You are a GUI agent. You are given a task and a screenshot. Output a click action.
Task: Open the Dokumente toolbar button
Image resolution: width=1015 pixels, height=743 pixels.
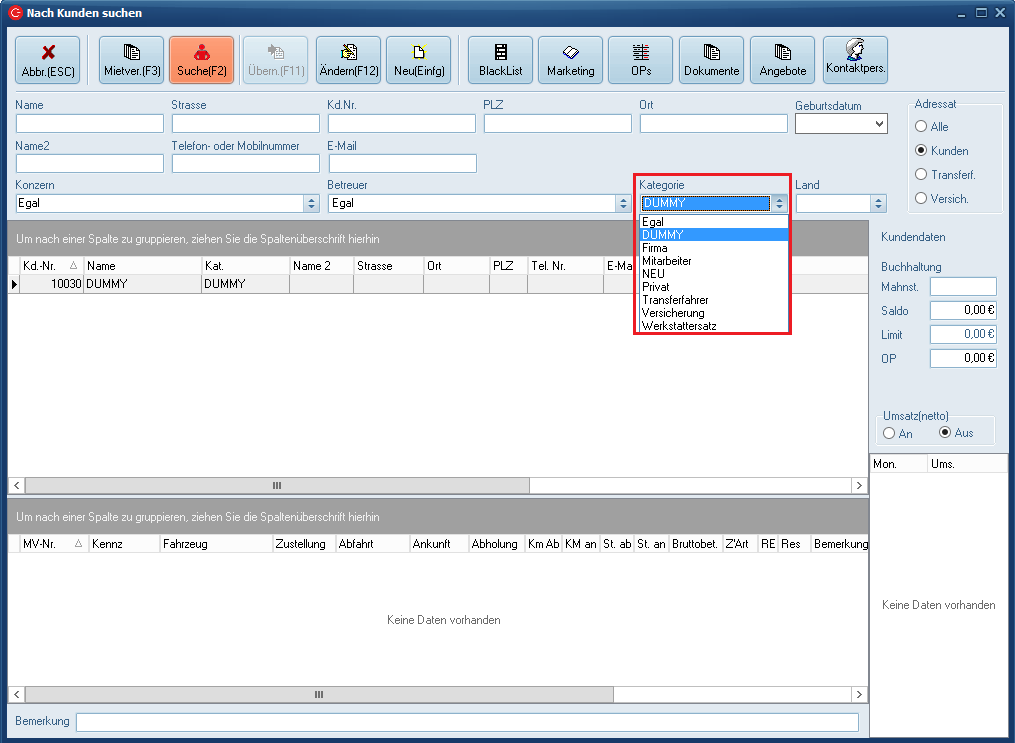pos(711,60)
